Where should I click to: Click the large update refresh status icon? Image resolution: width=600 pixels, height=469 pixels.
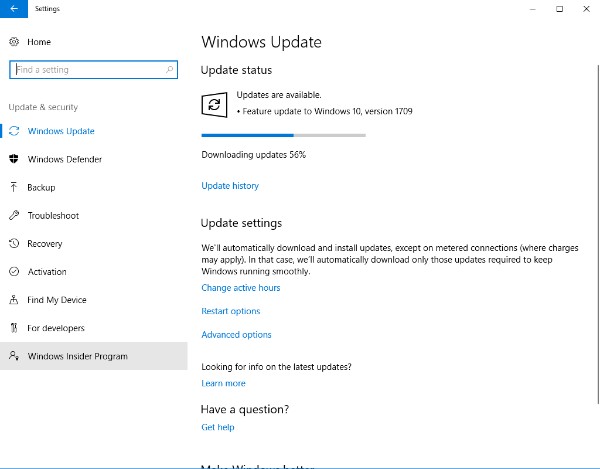pyautogui.click(x=214, y=104)
